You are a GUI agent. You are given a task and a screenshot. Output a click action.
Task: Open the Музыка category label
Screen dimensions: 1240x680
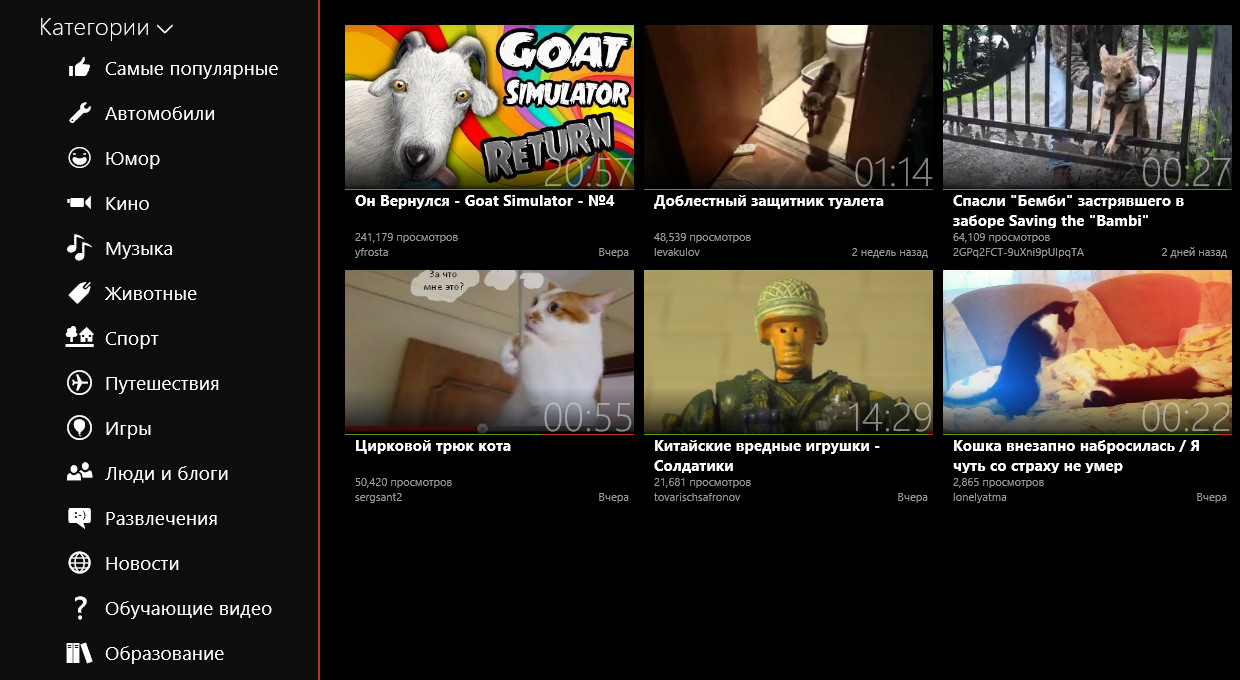pyautogui.click(x=139, y=249)
